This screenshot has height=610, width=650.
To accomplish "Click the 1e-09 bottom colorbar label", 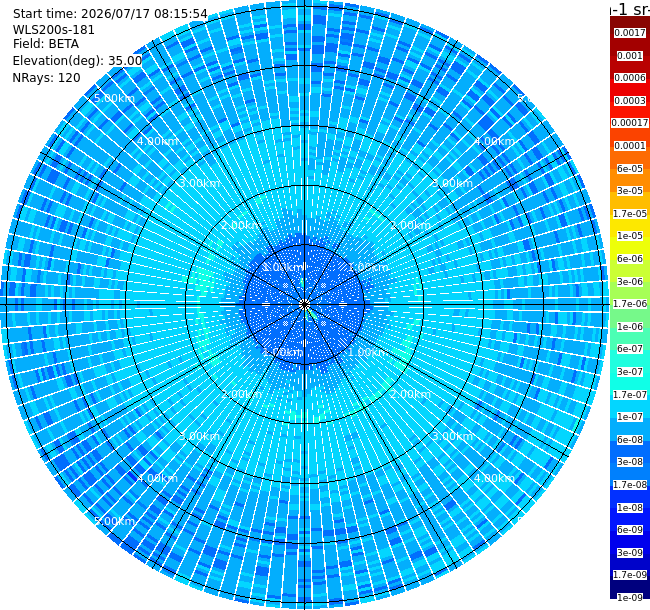I will (x=630, y=598).
